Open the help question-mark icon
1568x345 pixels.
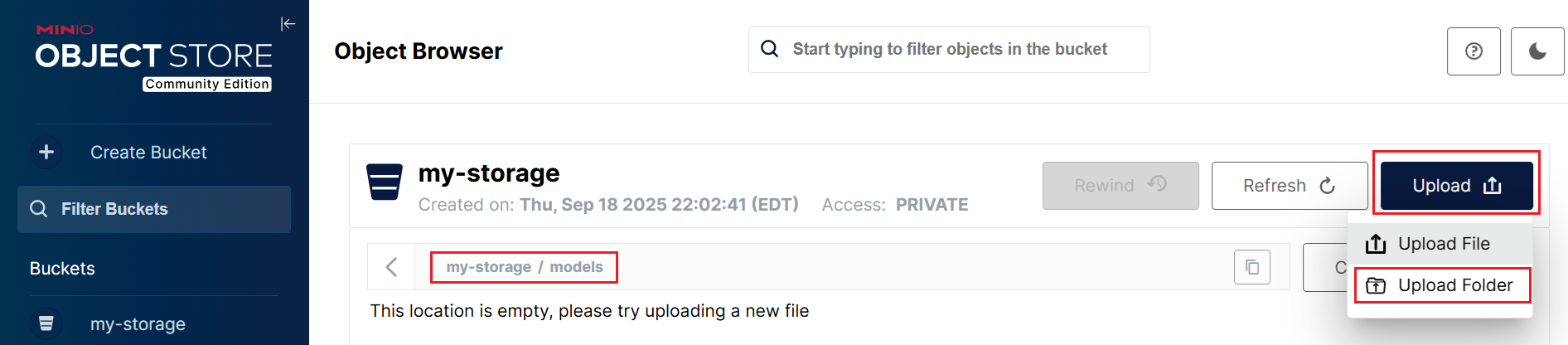(1474, 51)
